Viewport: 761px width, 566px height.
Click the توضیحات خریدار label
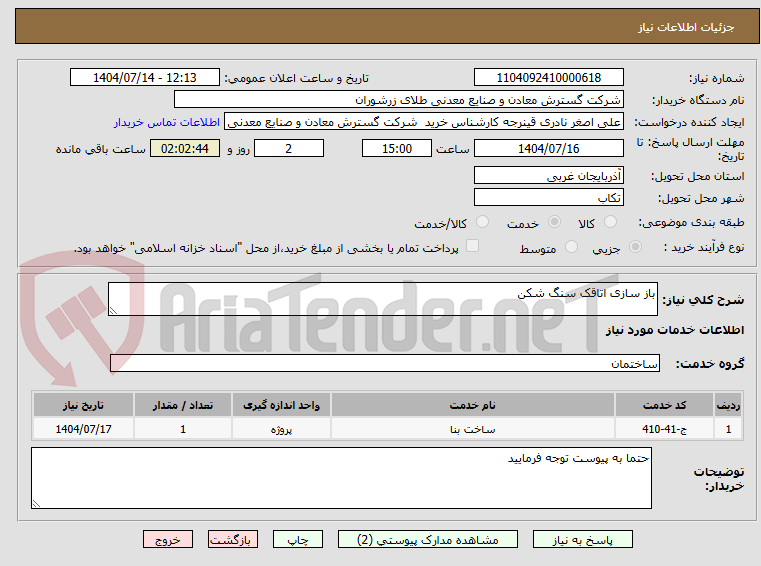719,479
